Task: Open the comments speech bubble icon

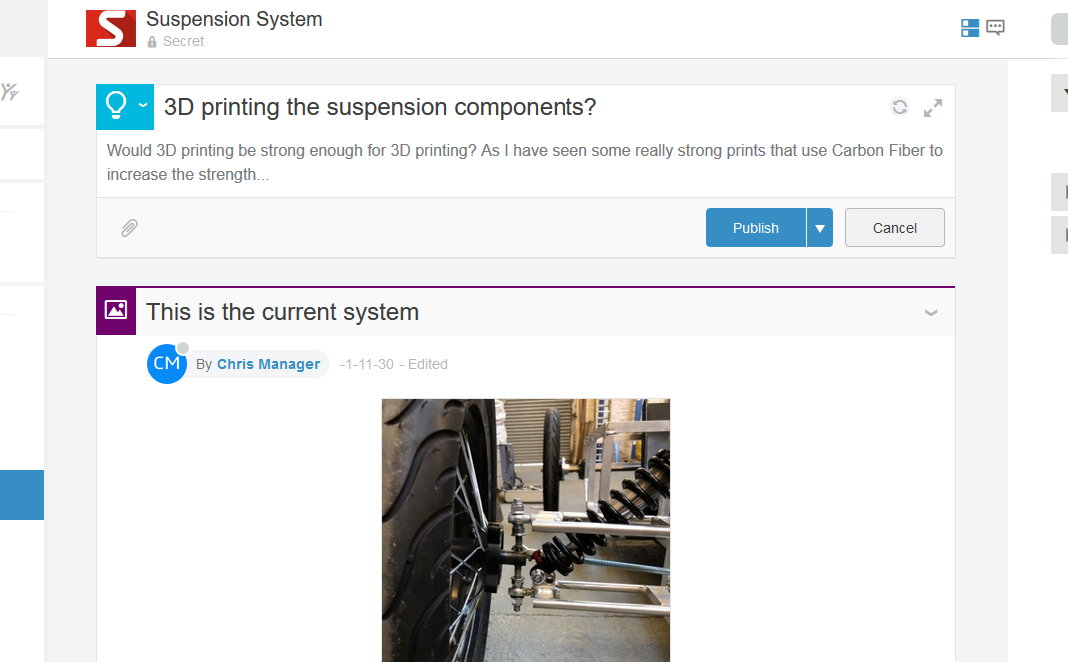Action: tap(995, 28)
